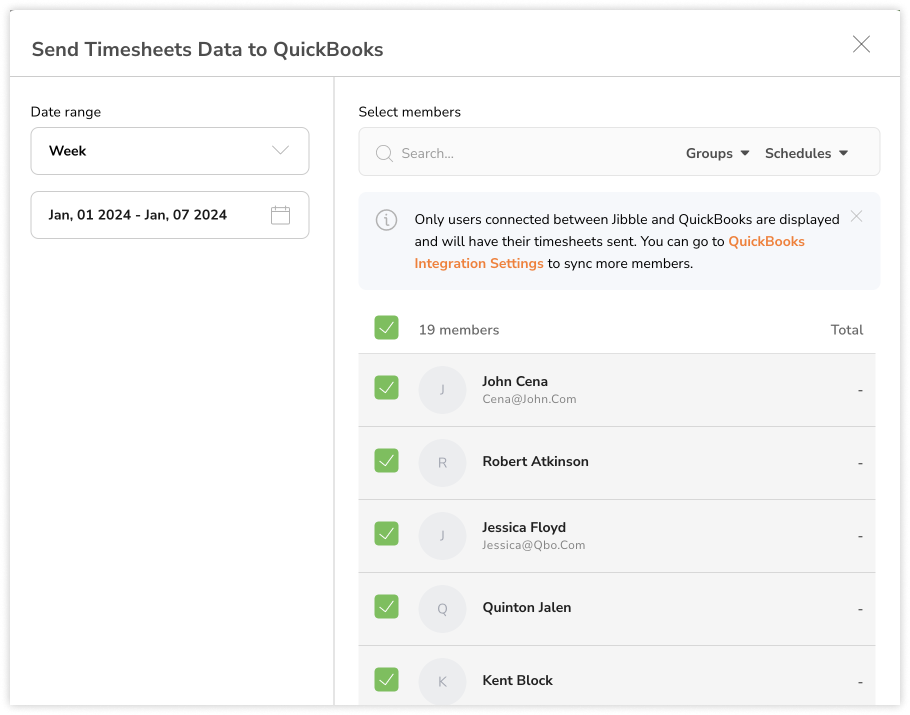Click the search magnifier icon
This screenshot has height=715, width=910.
(383, 153)
